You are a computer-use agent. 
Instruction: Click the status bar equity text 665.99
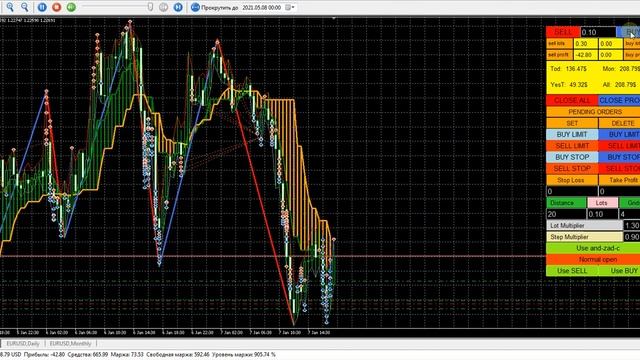point(87,355)
